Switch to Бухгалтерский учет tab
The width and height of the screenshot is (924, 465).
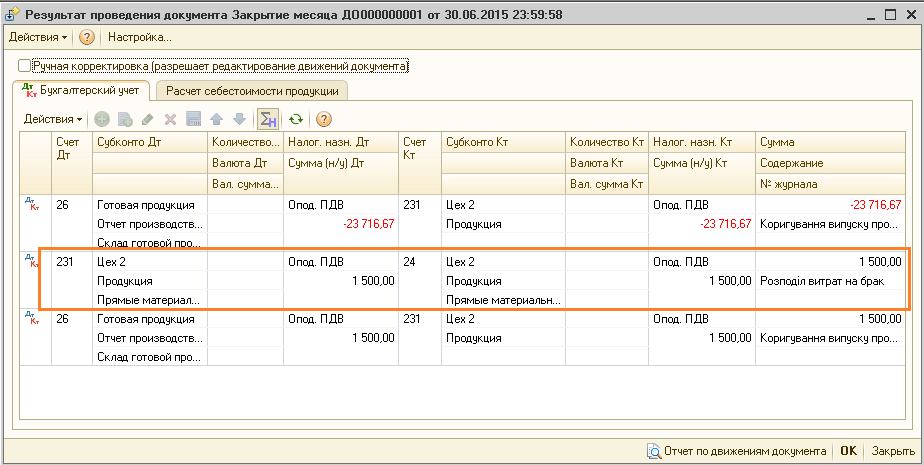[81, 90]
